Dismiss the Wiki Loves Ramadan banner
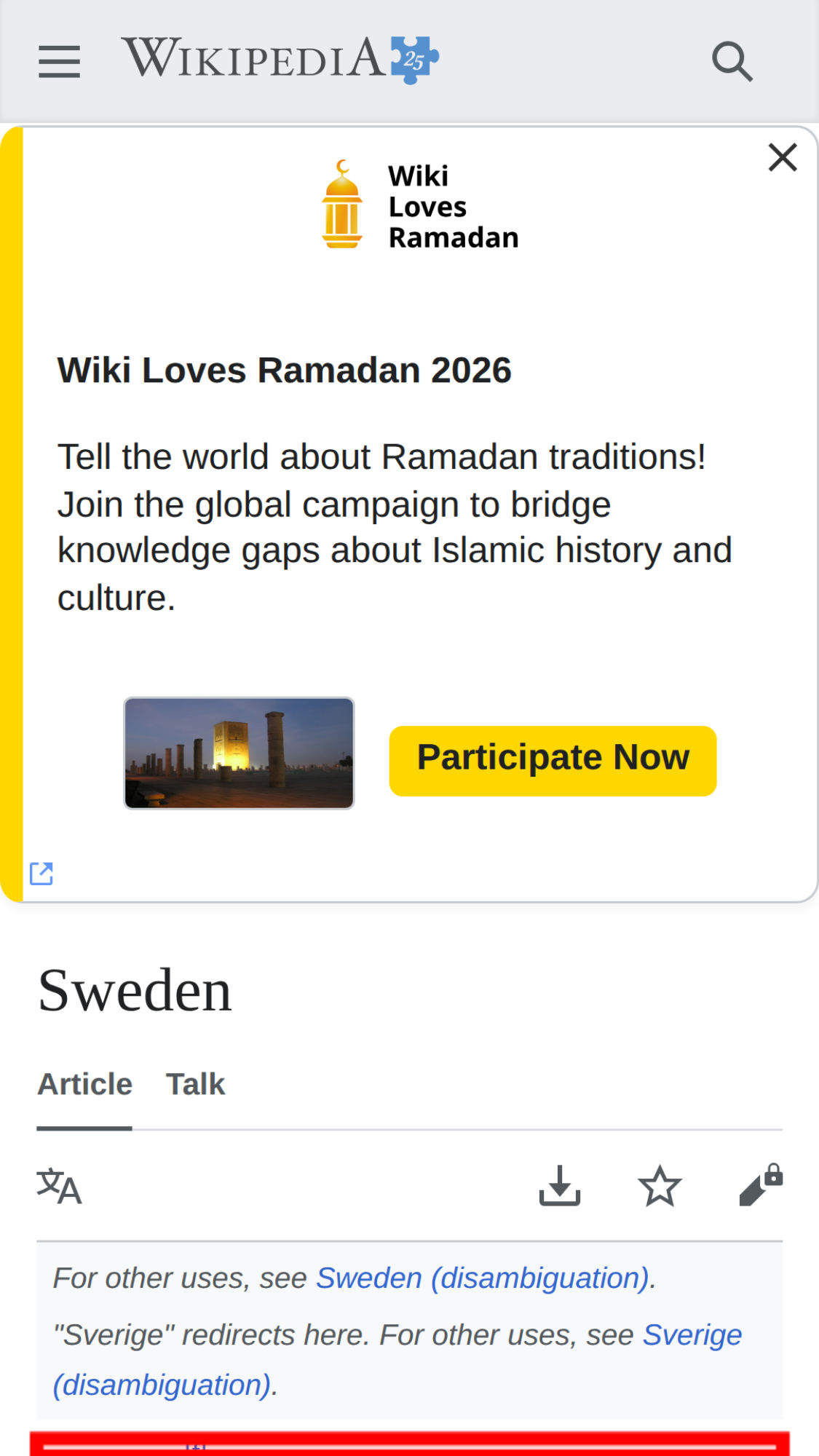Viewport: 819px width, 1456px height. (783, 157)
